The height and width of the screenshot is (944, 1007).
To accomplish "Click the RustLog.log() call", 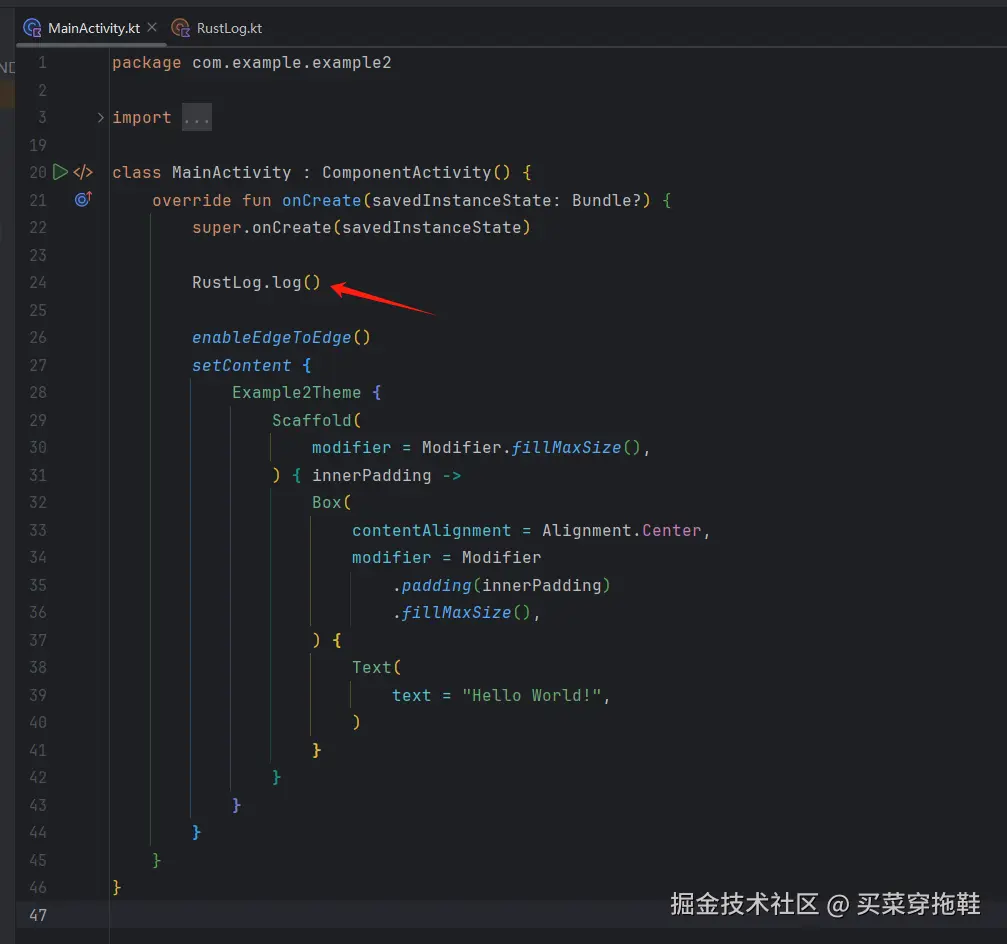I will (x=256, y=283).
